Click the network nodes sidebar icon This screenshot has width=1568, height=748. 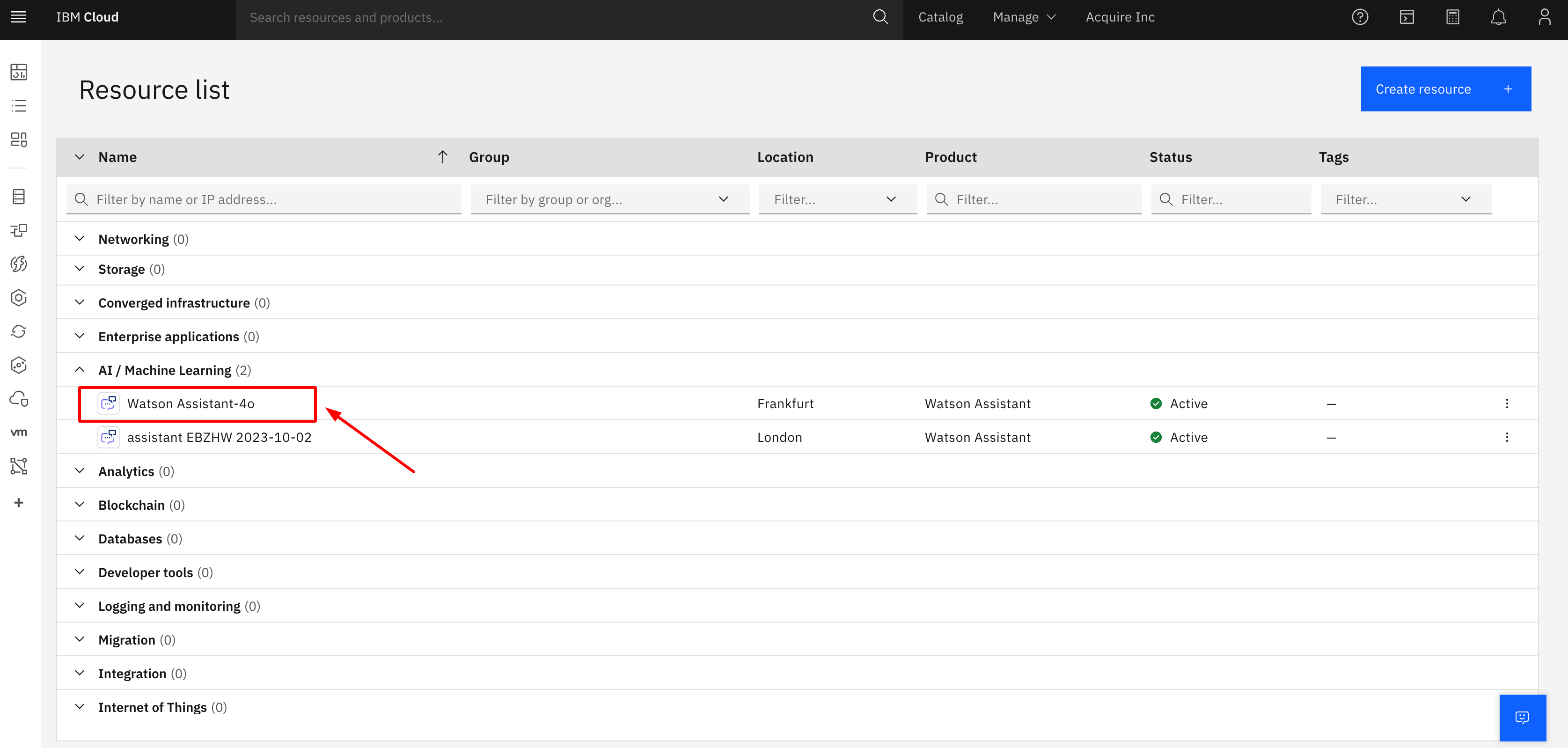click(19, 466)
